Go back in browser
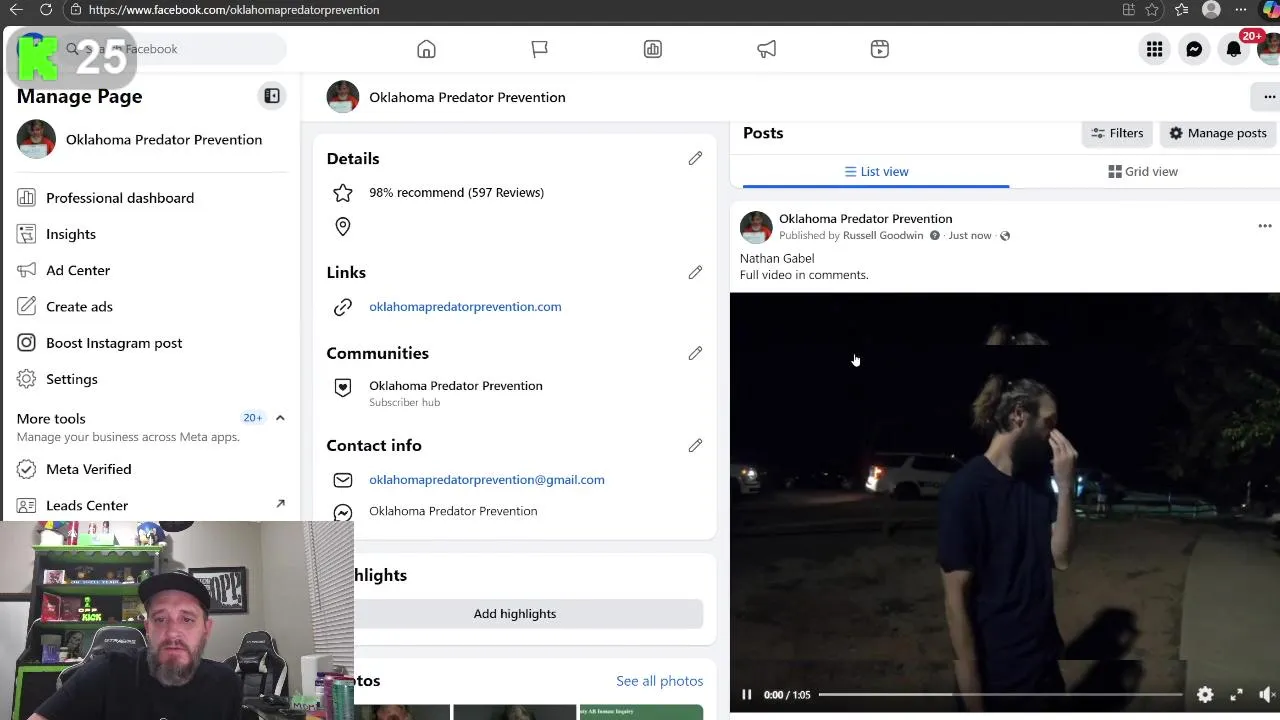 (16, 10)
